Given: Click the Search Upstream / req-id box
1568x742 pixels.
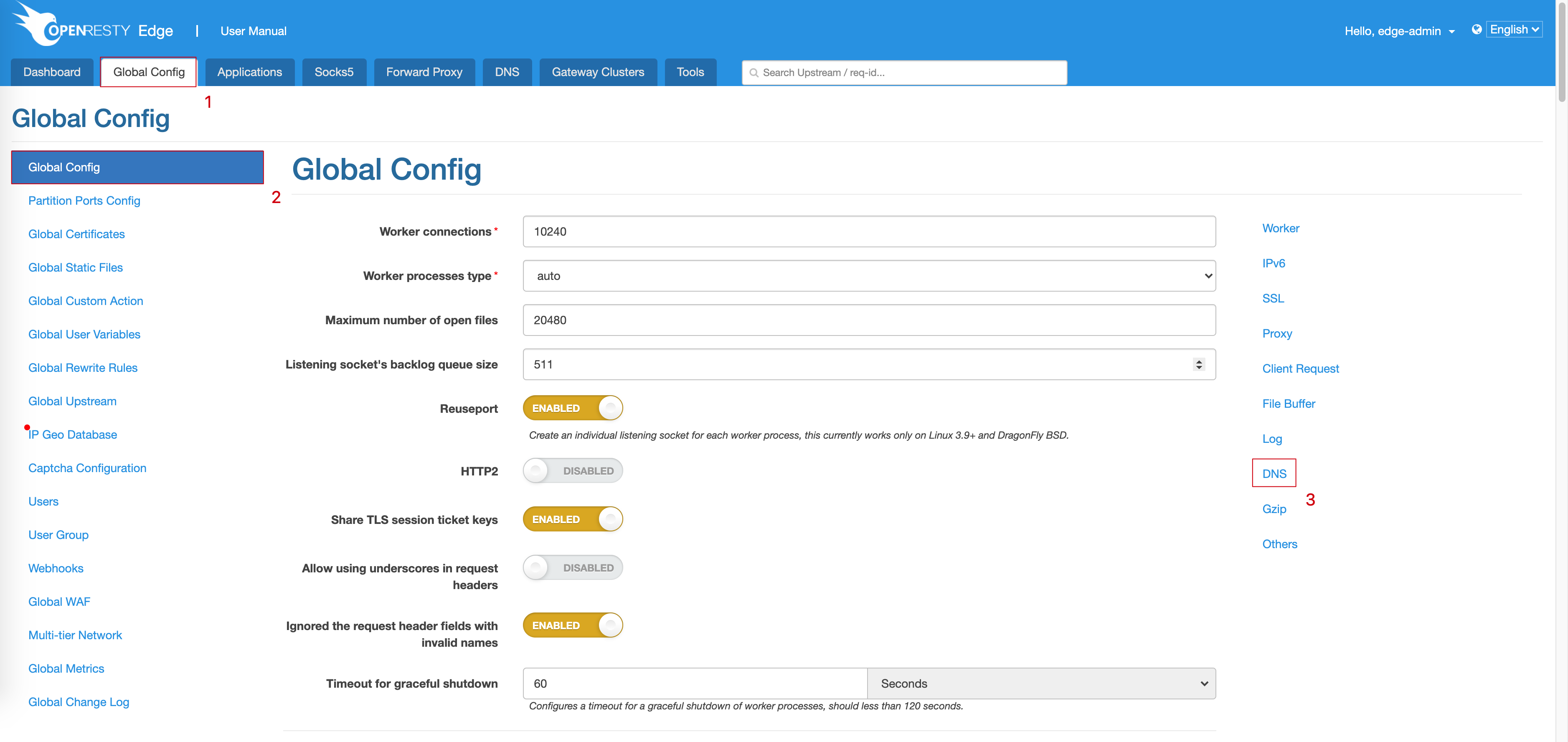Looking at the screenshot, I should point(904,72).
